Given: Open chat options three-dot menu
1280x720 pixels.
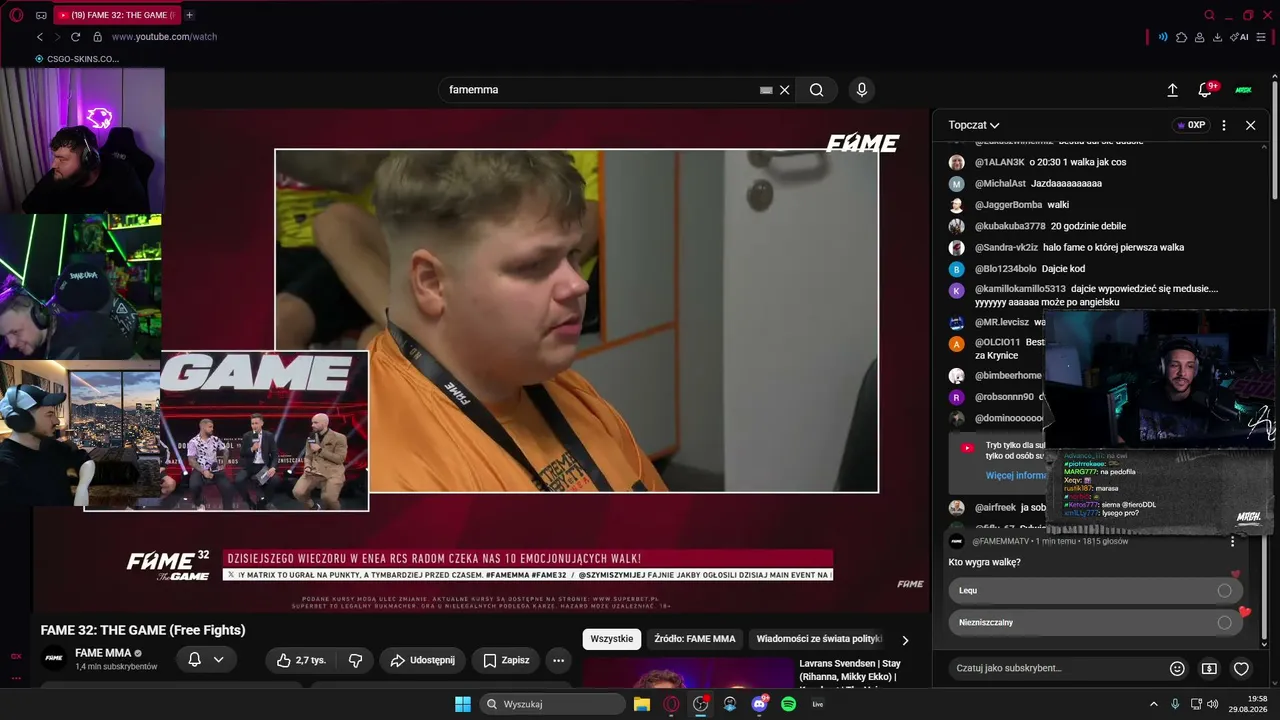Looking at the screenshot, I should click(1224, 125).
